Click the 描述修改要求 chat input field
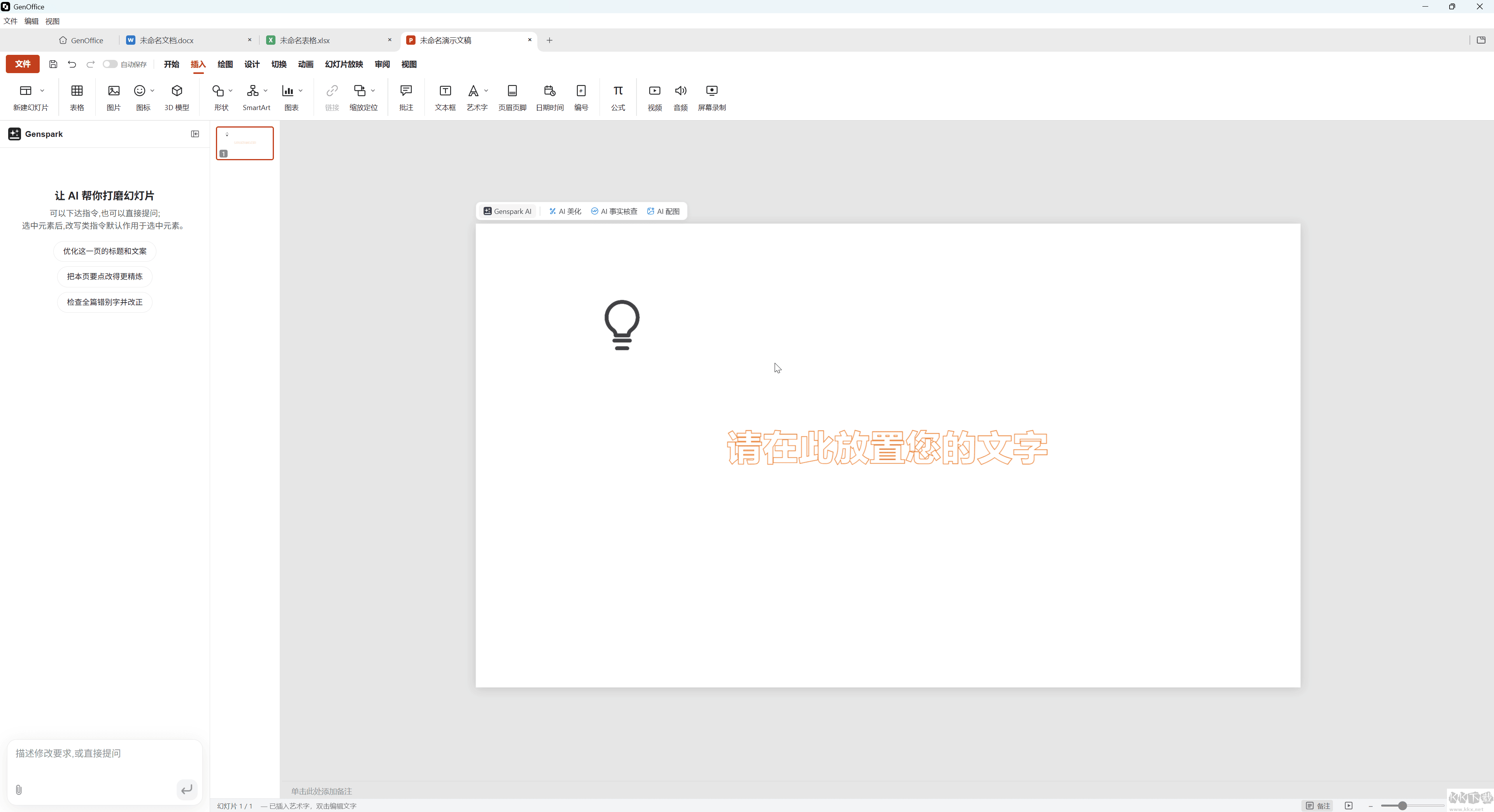The width and height of the screenshot is (1494, 812). pyautogui.click(x=104, y=753)
